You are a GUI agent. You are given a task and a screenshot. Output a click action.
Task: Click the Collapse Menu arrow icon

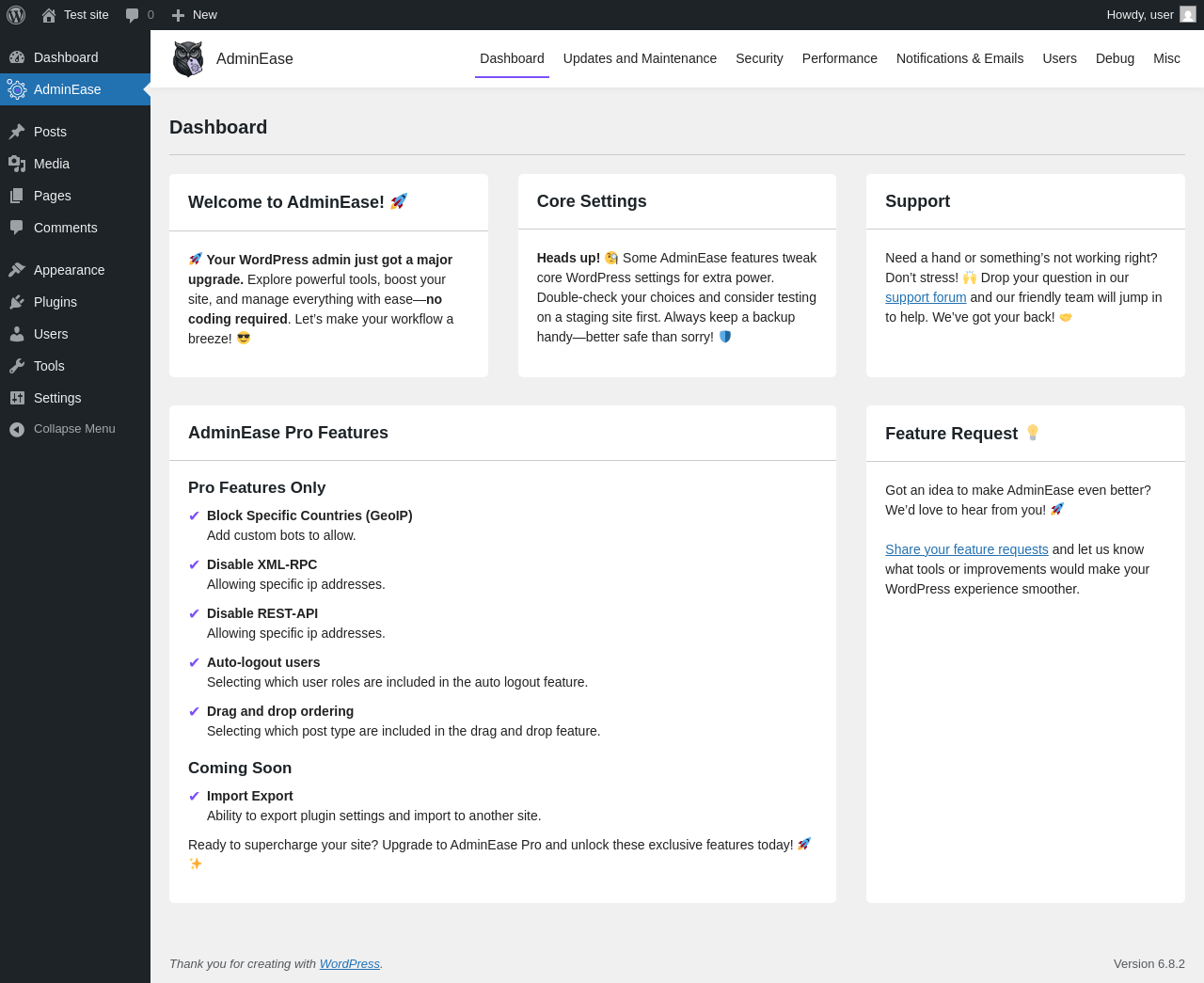click(x=17, y=429)
